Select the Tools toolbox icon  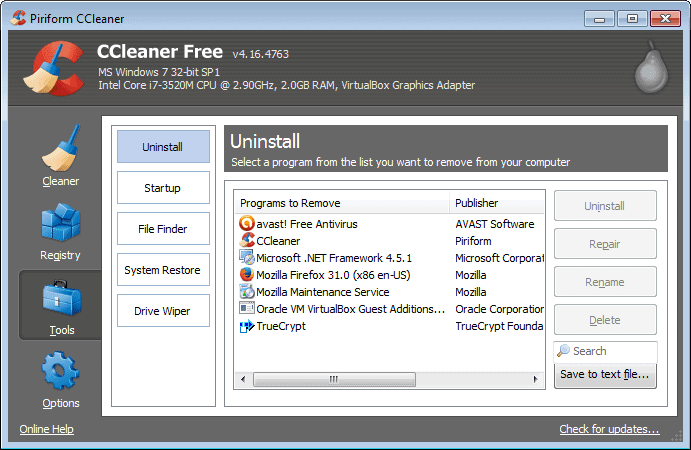tap(62, 298)
